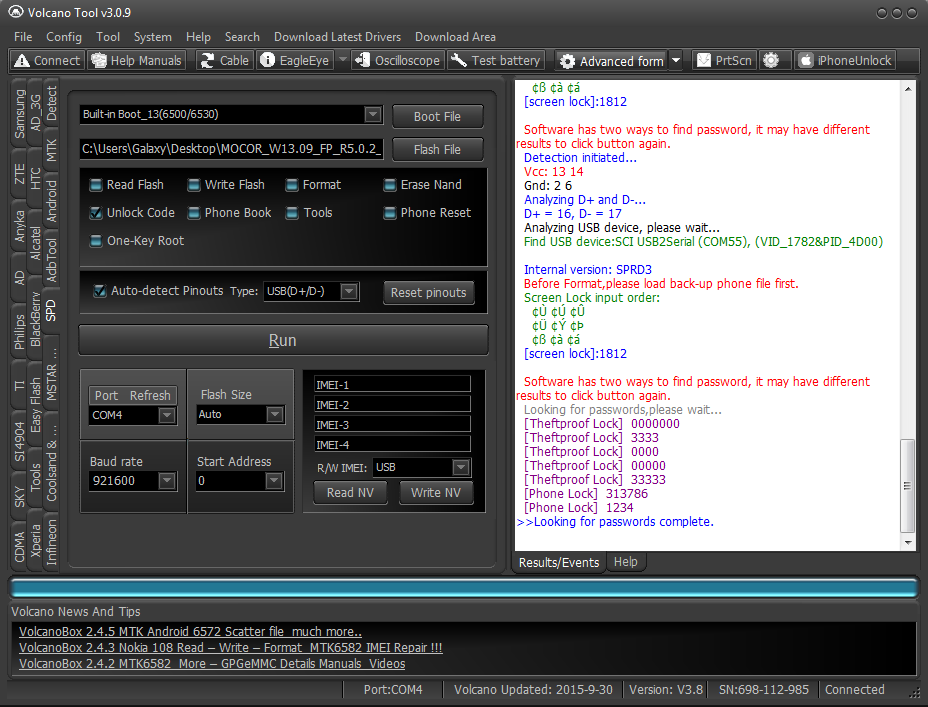Open Help Manuals from the toolbar

tap(136, 61)
